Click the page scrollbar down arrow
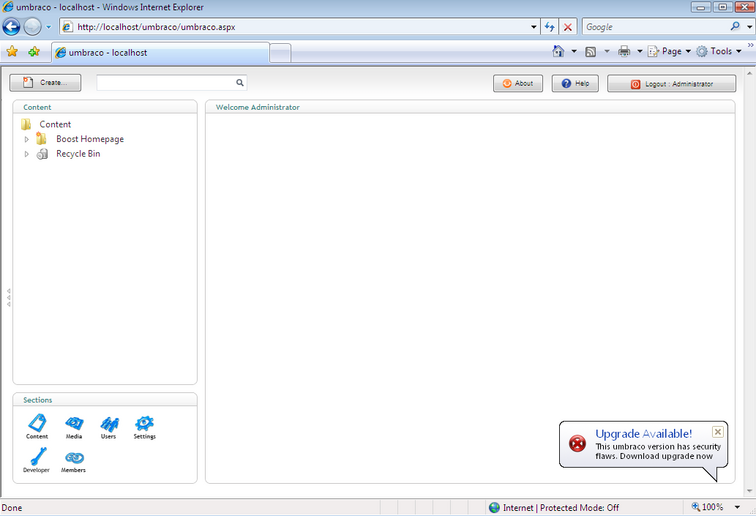The image size is (756, 516). pyautogui.click(x=749, y=491)
